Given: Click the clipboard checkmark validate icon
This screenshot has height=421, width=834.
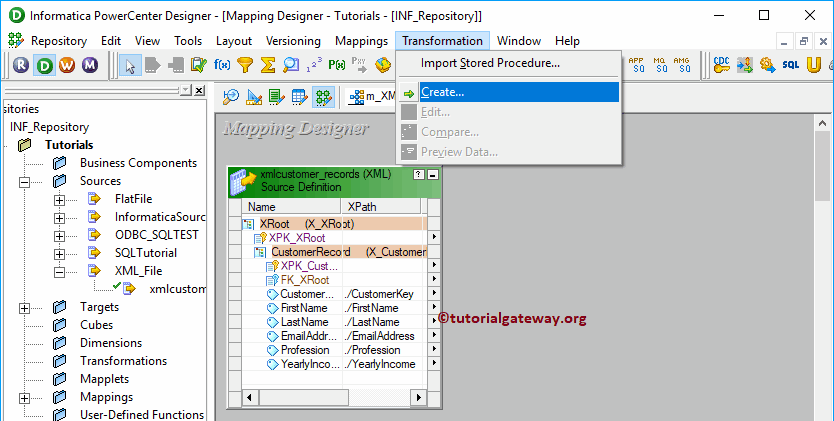Looking at the screenshot, I should point(199,65).
